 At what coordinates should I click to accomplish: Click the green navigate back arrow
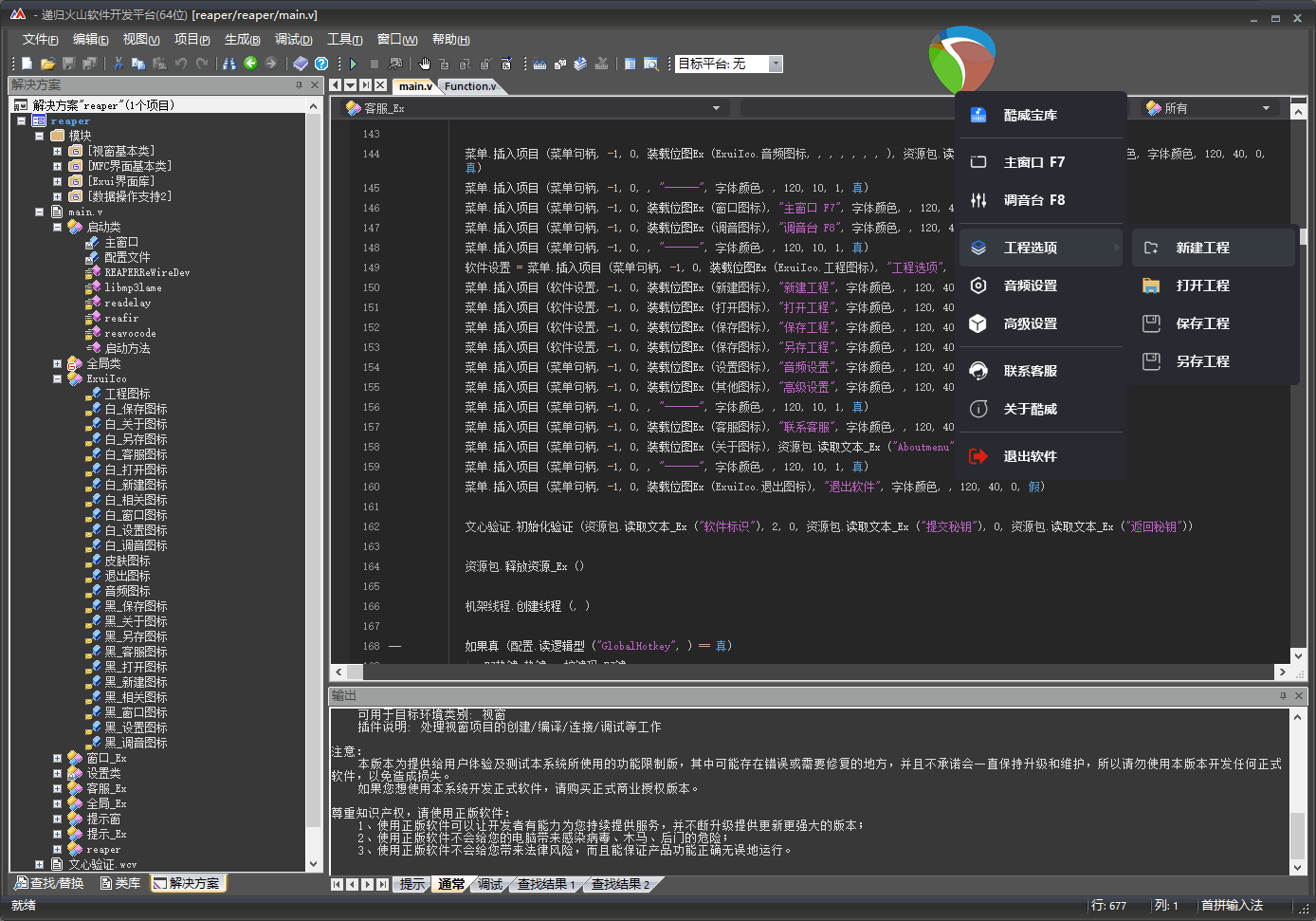(x=250, y=64)
